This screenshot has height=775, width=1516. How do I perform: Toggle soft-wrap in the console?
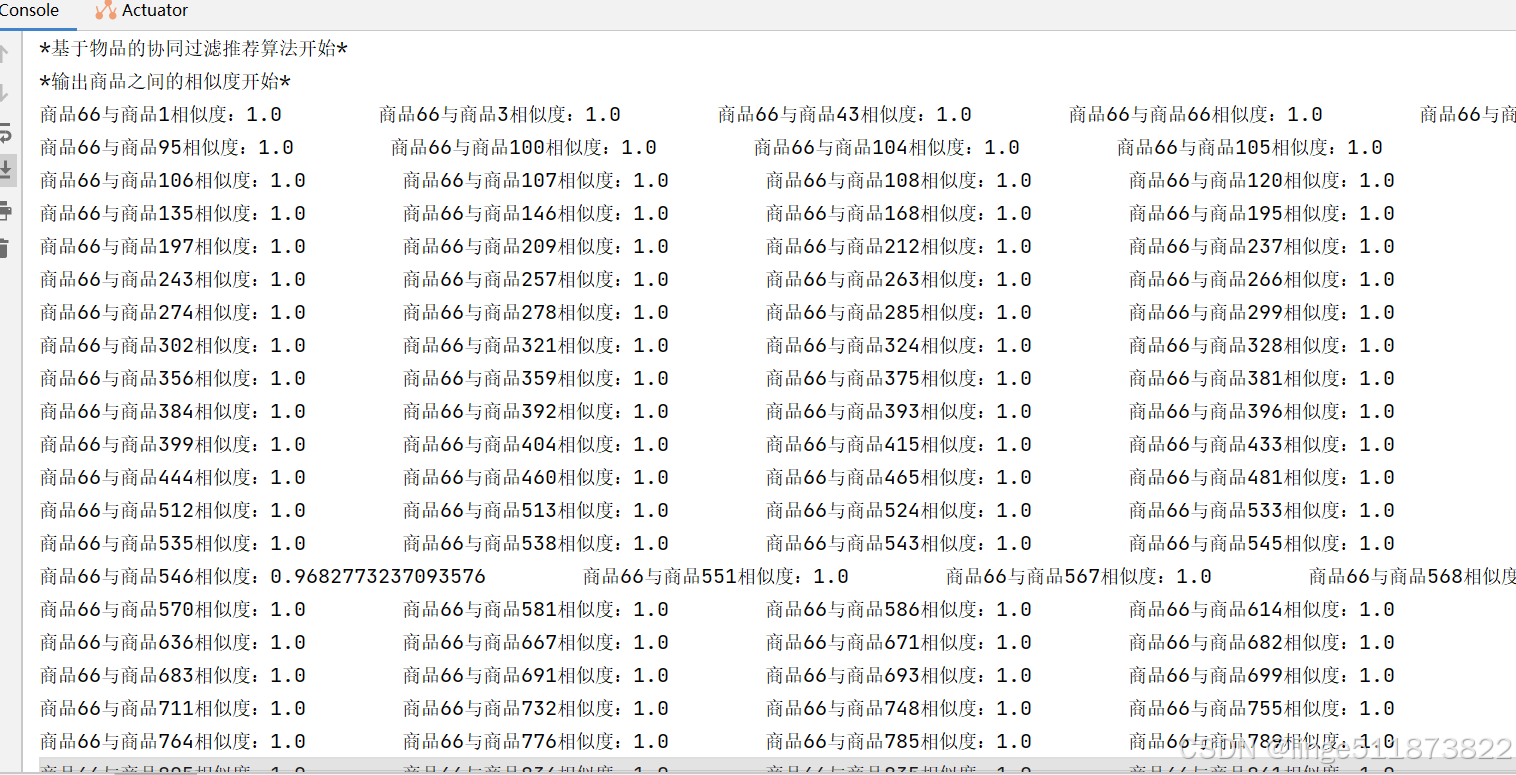click(5, 132)
